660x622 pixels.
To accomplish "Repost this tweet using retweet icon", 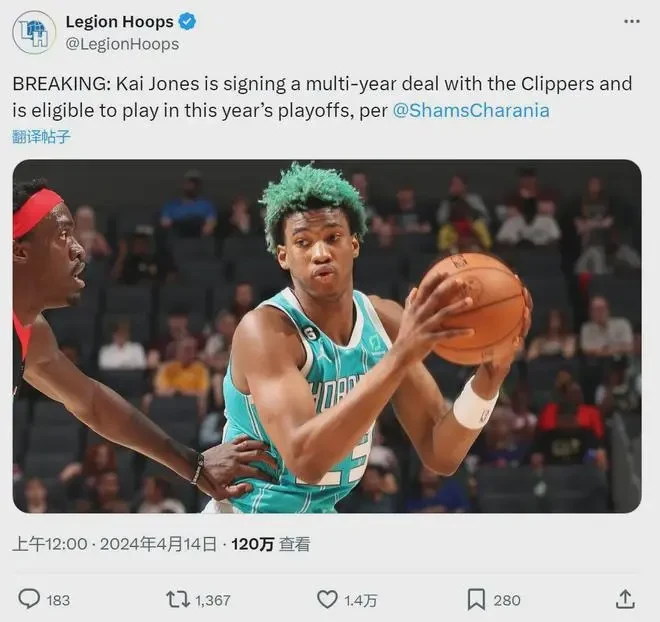I will [178, 599].
